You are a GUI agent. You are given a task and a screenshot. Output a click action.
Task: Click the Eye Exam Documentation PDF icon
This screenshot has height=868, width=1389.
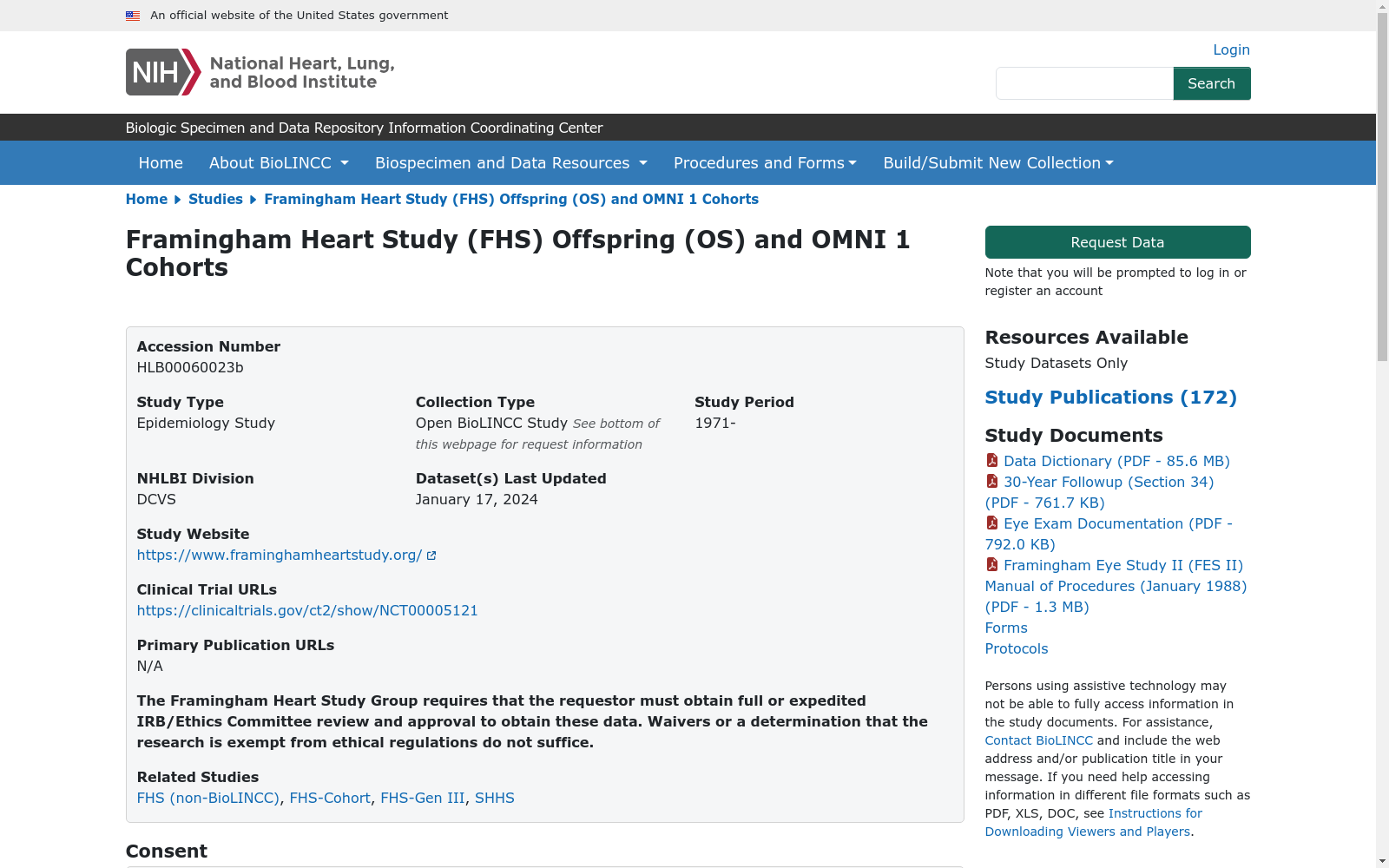(992, 523)
